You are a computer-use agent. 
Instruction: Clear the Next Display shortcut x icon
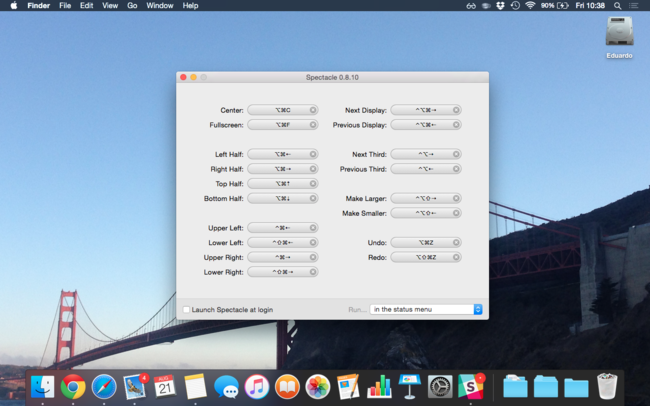point(456,110)
